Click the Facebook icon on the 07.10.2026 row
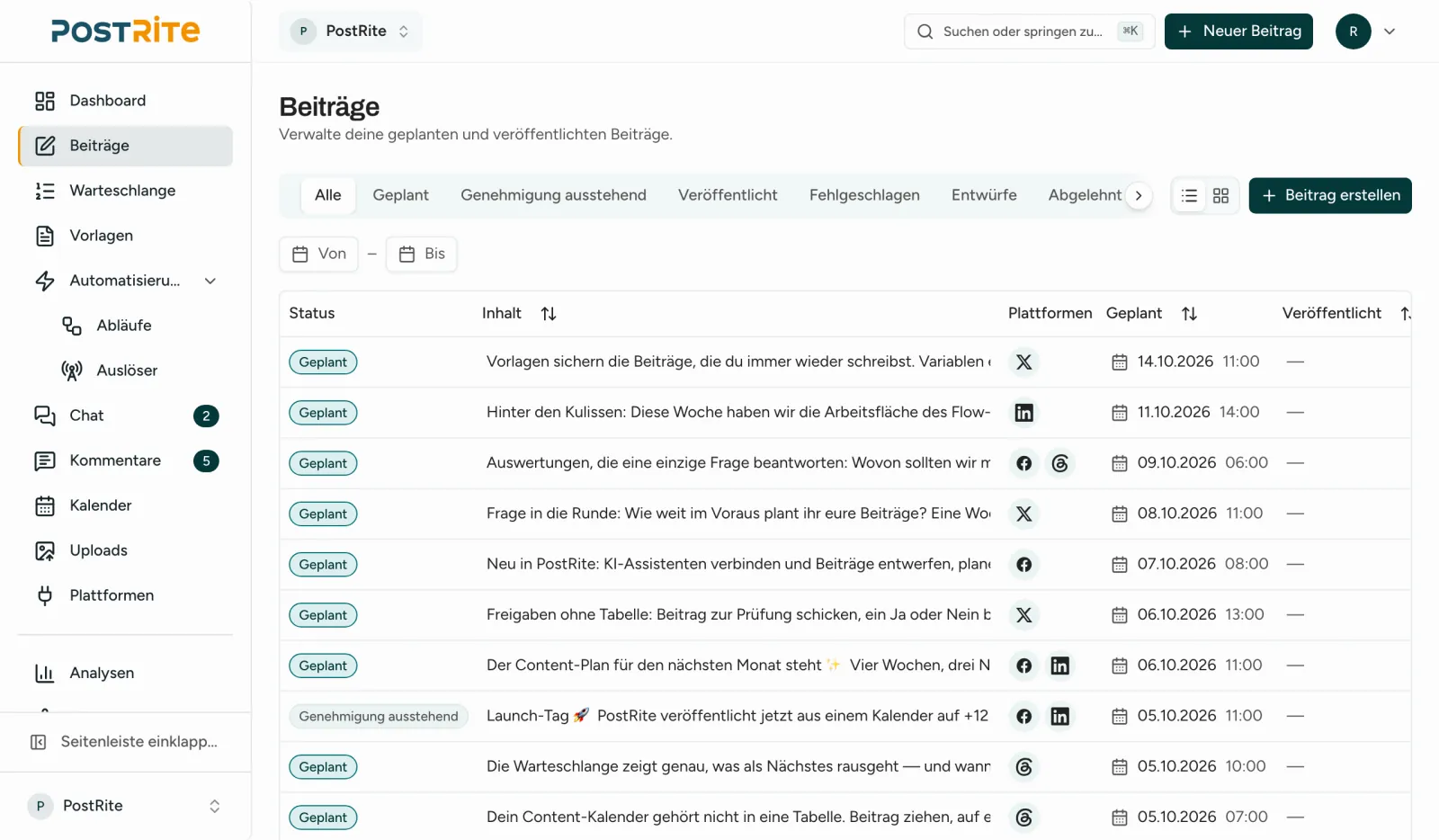The width and height of the screenshot is (1439, 840). [1023, 565]
